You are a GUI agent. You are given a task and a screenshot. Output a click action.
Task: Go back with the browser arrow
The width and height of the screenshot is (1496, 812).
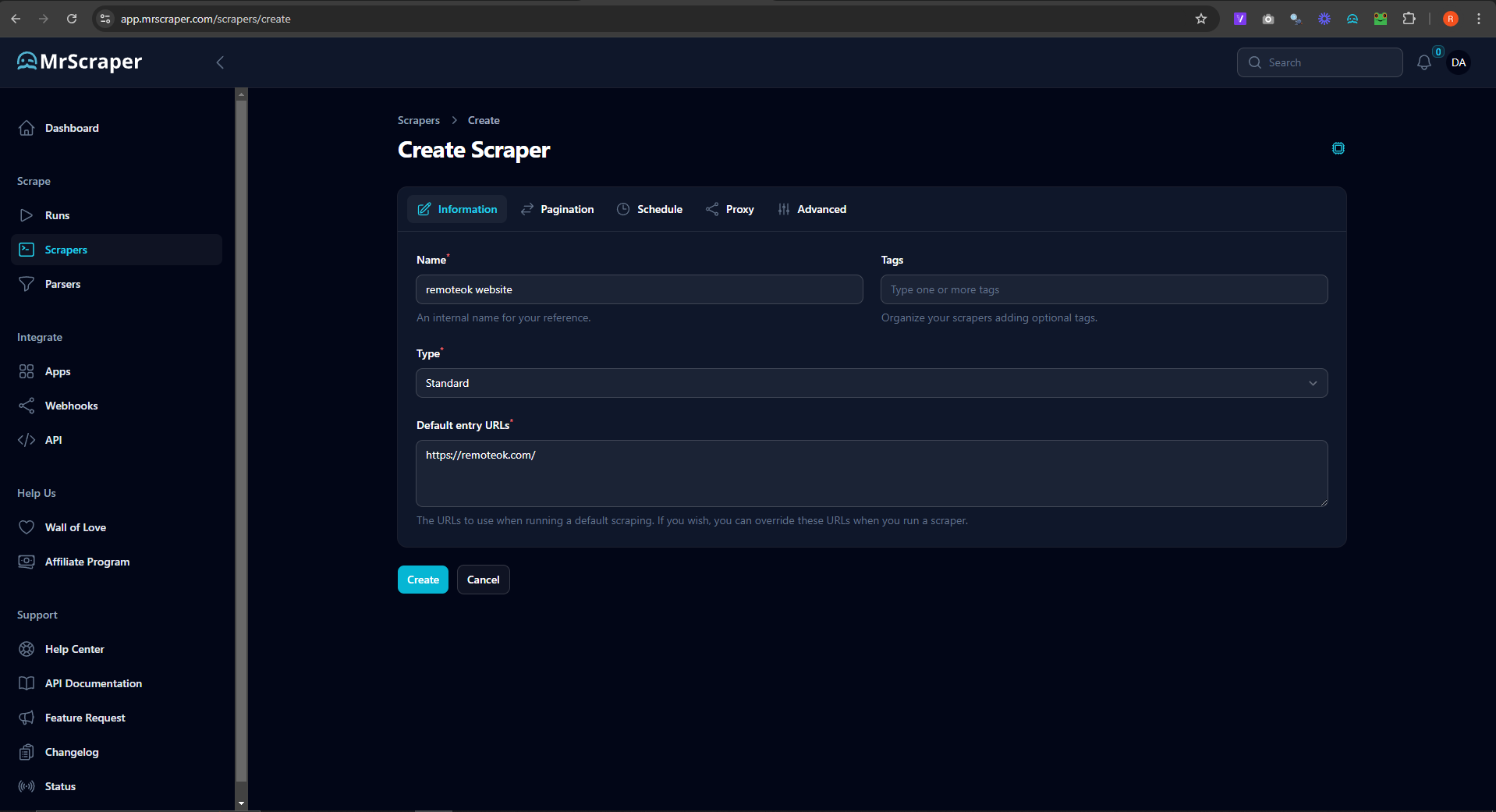[x=16, y=19]
